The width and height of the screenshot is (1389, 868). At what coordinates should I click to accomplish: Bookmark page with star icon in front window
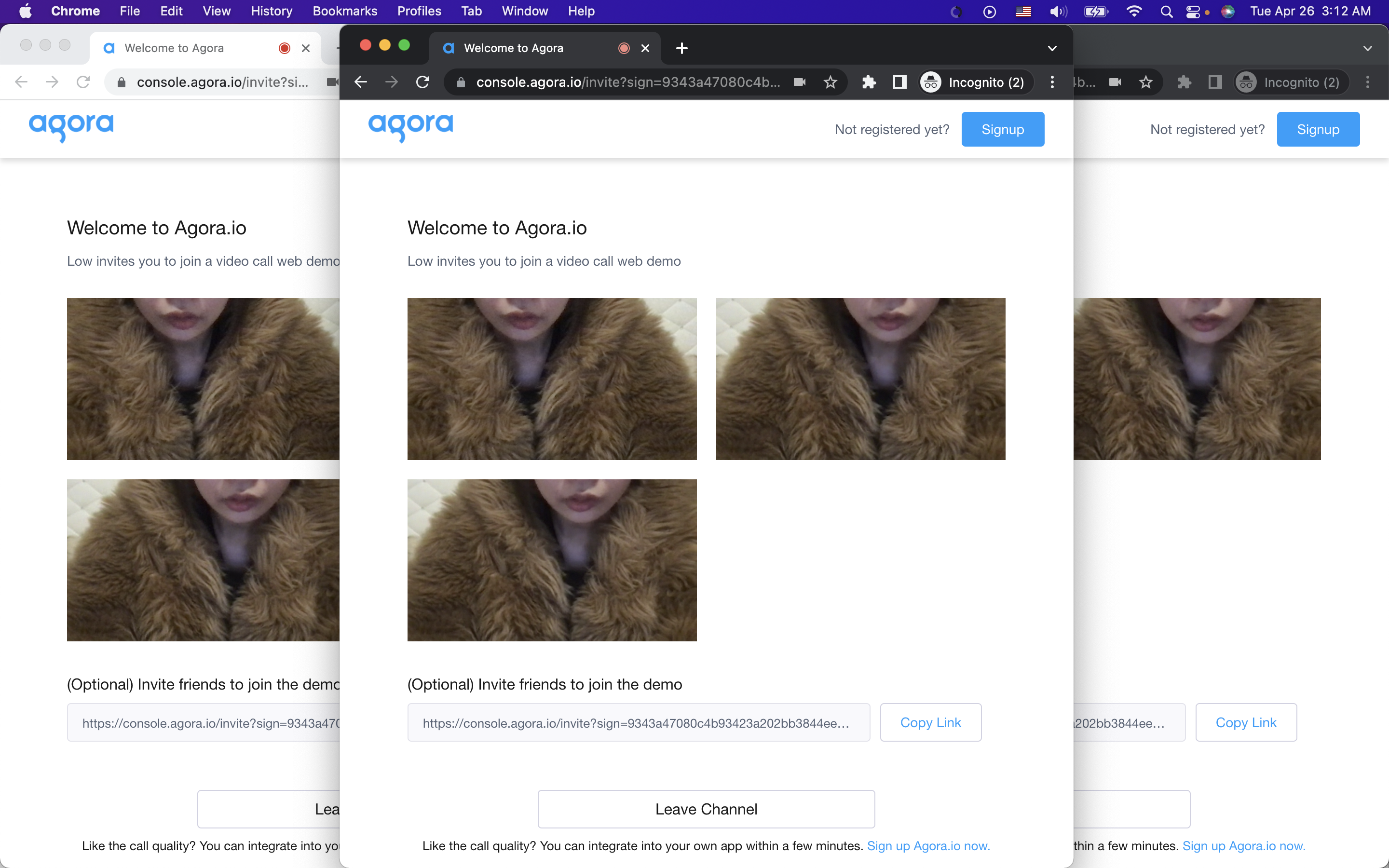(830, 82)
